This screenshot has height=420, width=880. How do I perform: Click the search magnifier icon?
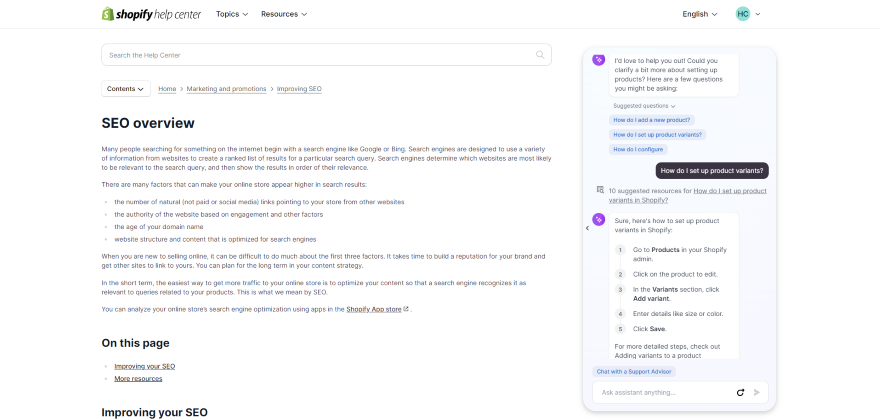click(x=540, y=55)
